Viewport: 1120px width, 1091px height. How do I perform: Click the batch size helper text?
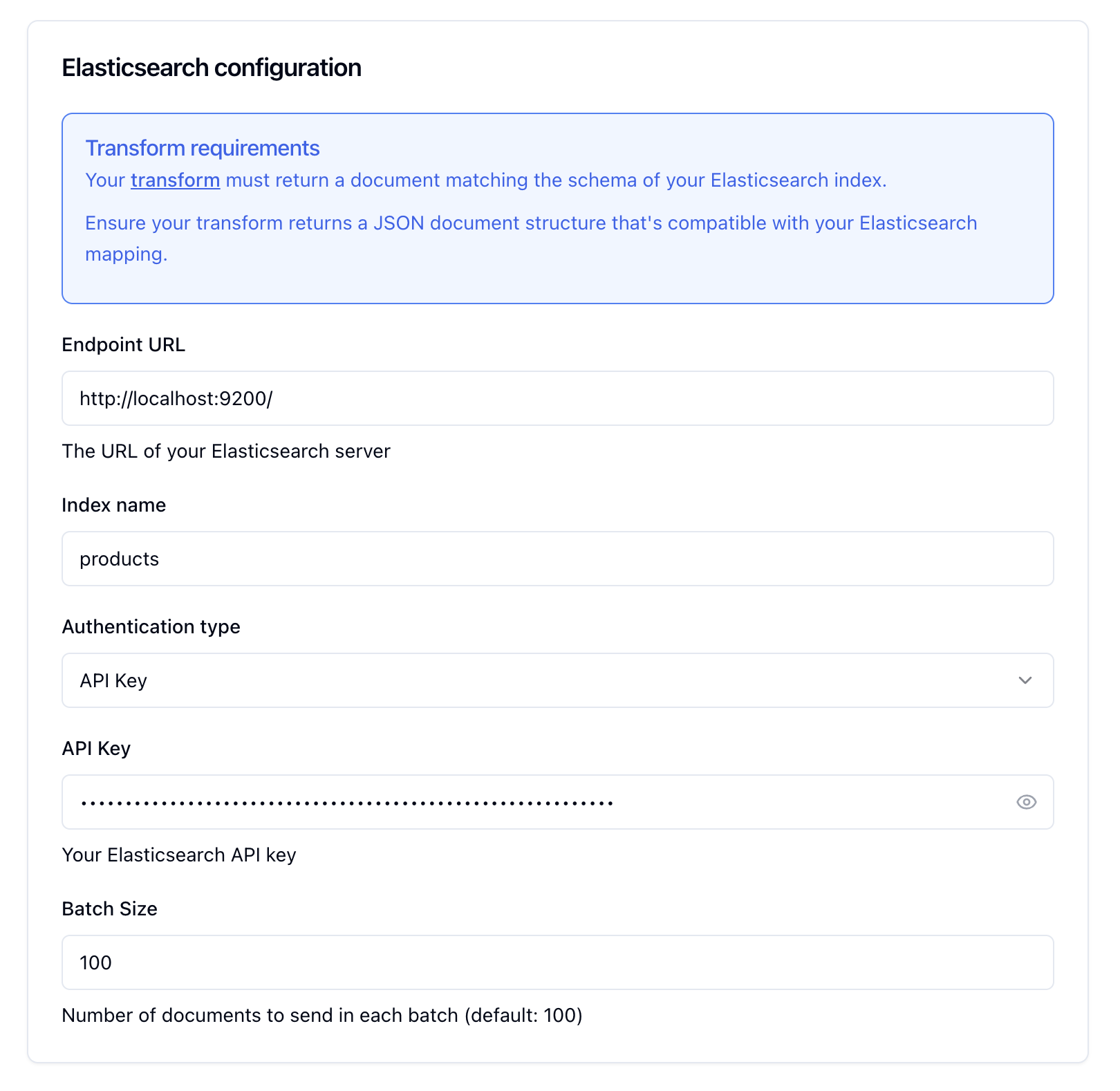click(322, 1016)
